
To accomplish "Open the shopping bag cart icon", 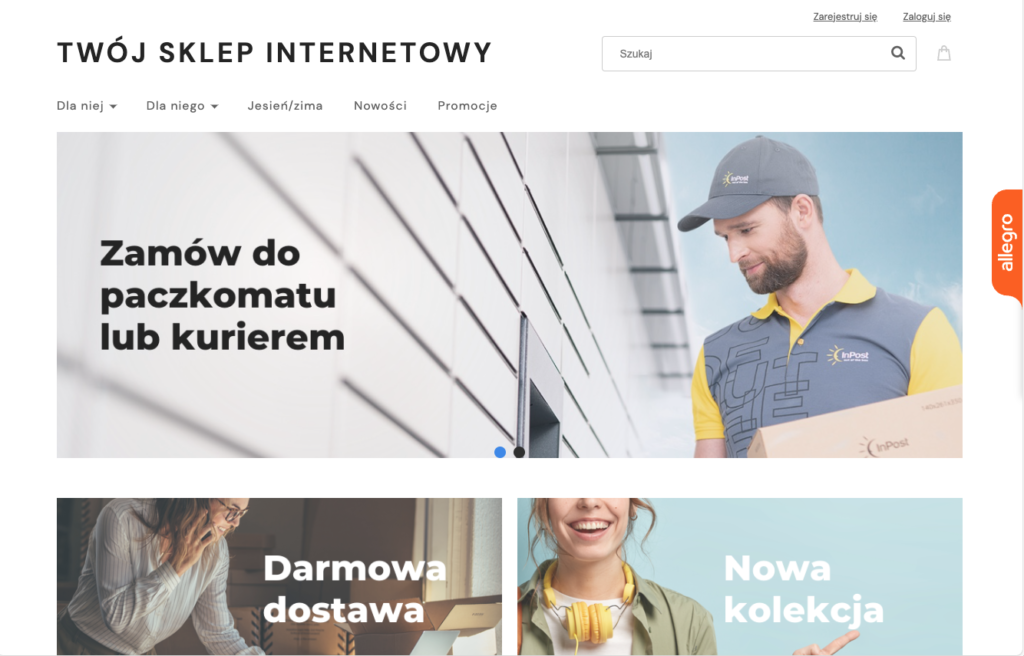I will point(944,53).
